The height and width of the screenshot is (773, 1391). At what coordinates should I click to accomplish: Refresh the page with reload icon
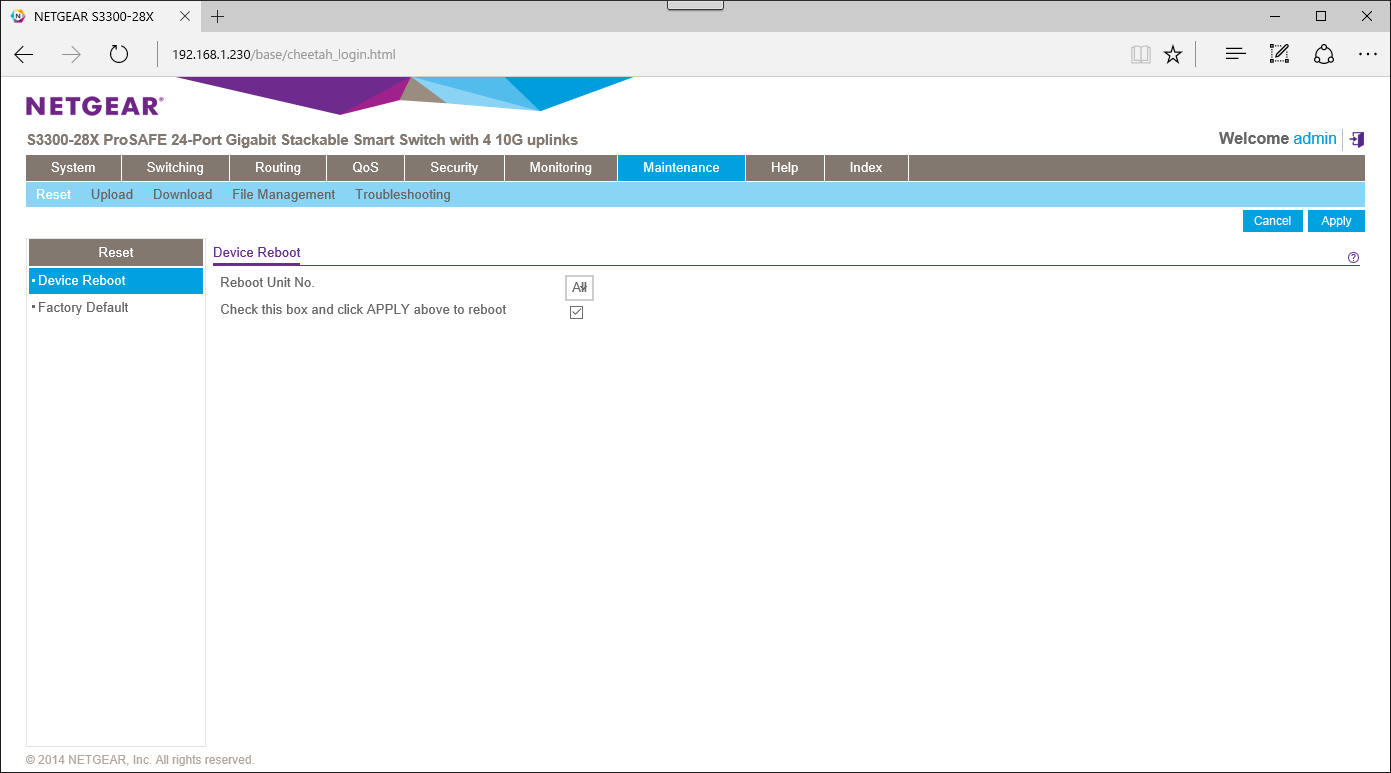point(119,55)
